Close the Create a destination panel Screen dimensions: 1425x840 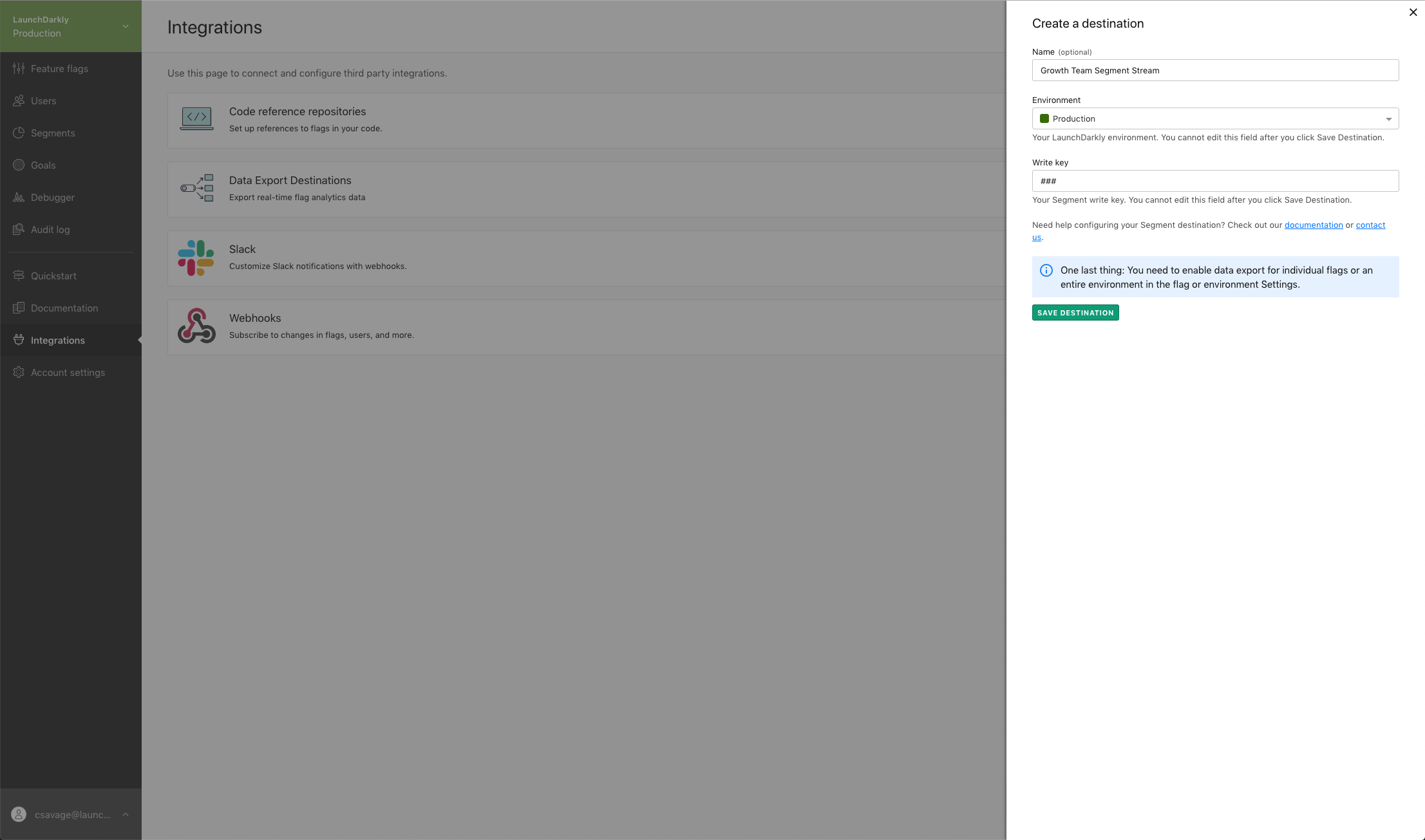coord(1413,12)
